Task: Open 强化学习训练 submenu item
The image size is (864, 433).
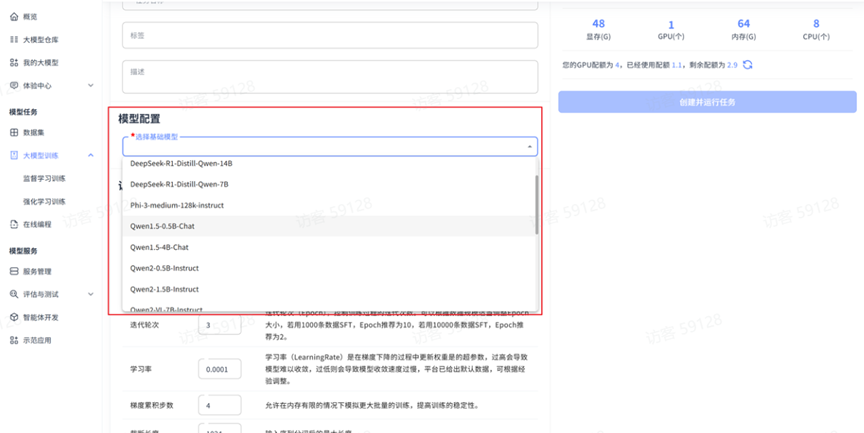Action: tap(44, 202)
